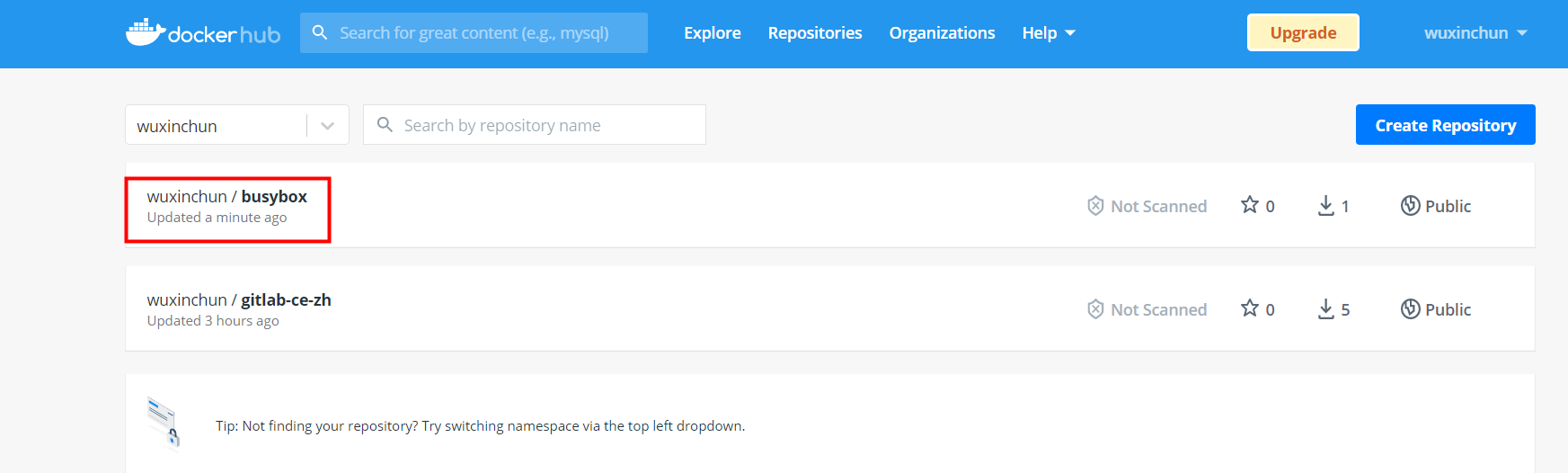Go to the Explore page
The height and width of the screenshot is (473, 1568).
pyautogui.click(x=712, y=33)
